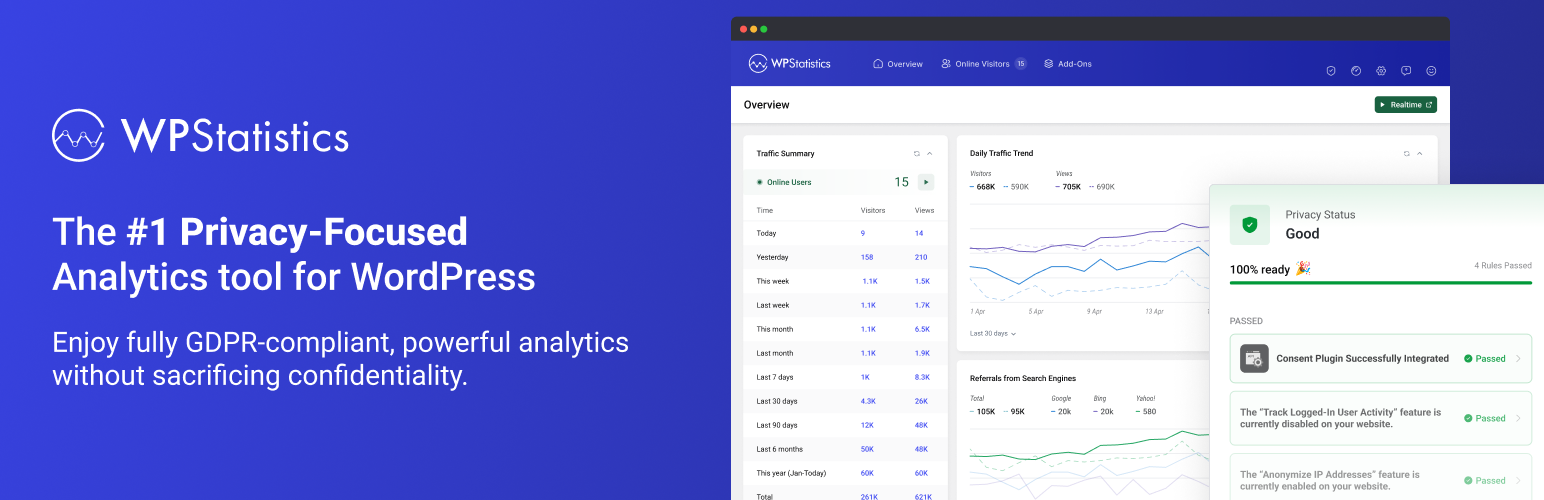Open settings gear icon in header
Screen dimensions: 1544x500
coord(1381,71)
